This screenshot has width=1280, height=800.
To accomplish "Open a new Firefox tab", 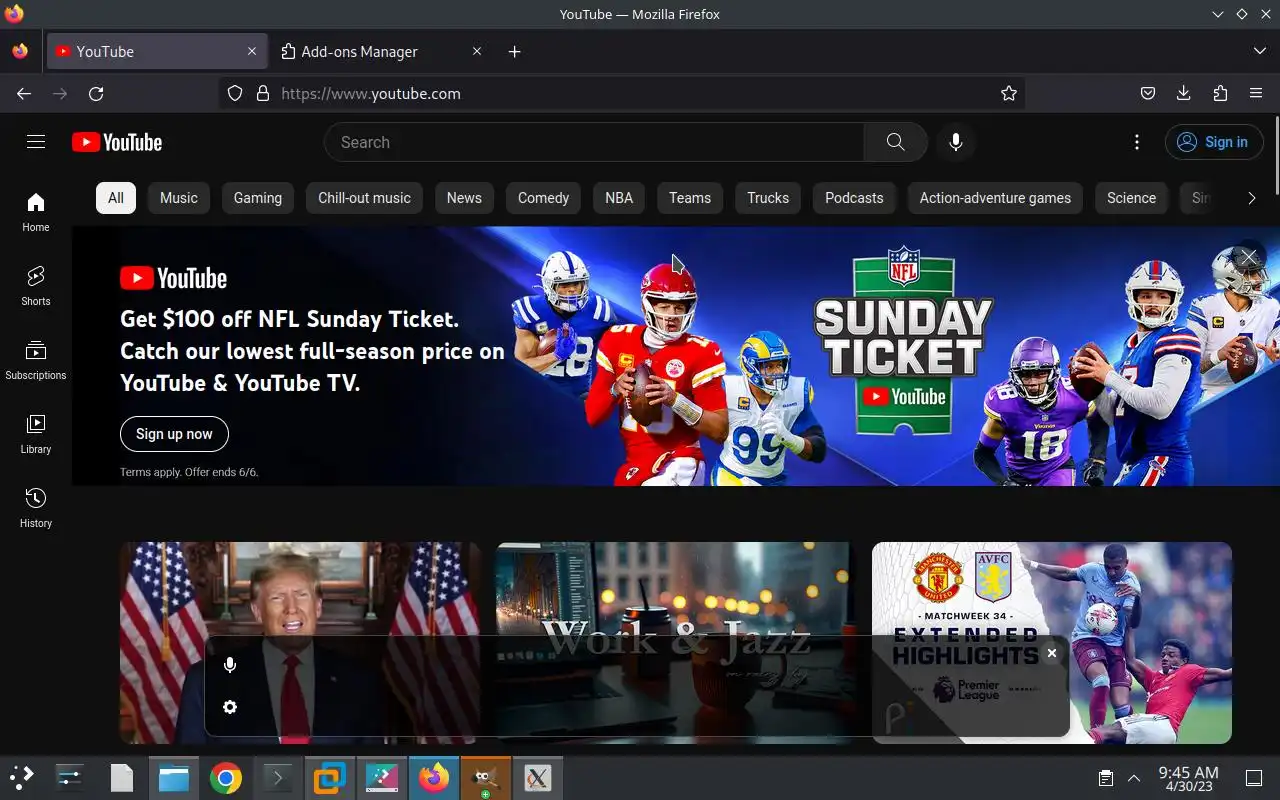I will coord(514,52).
